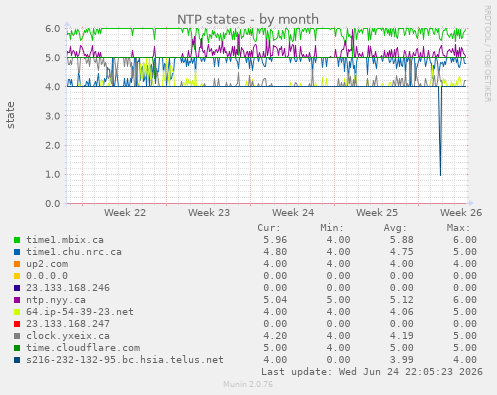Click 64.ip-54-39-23.net average value 4.06
Screen dimensions: 497x395
401,312
